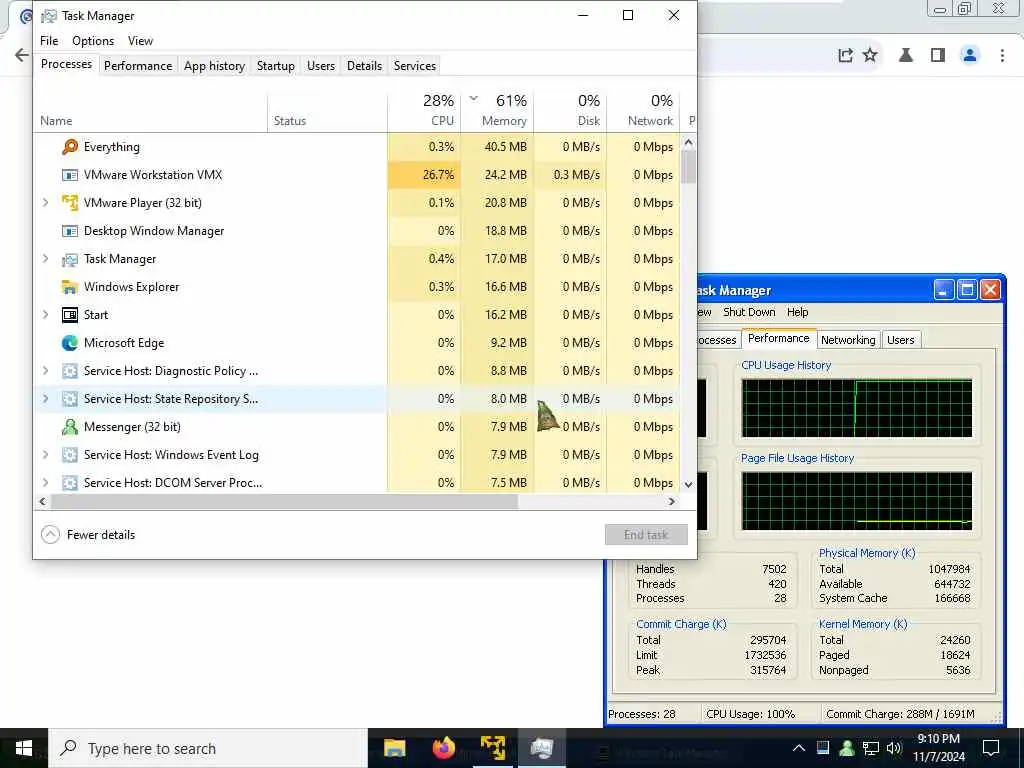Expand the Task Manager process group
This screenshot has width=1024, height=768.
(46, 259)
